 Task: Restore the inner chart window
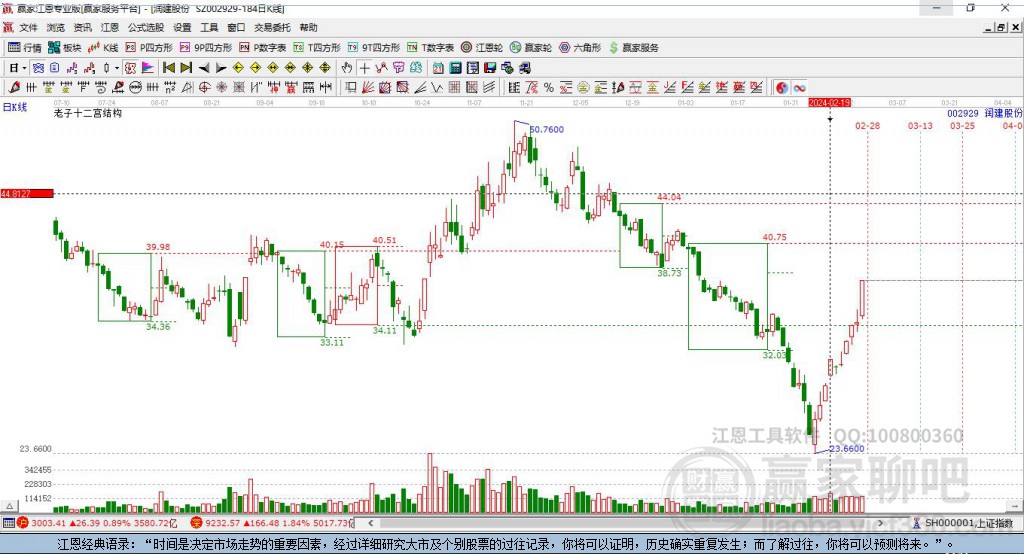point(1001,27)
